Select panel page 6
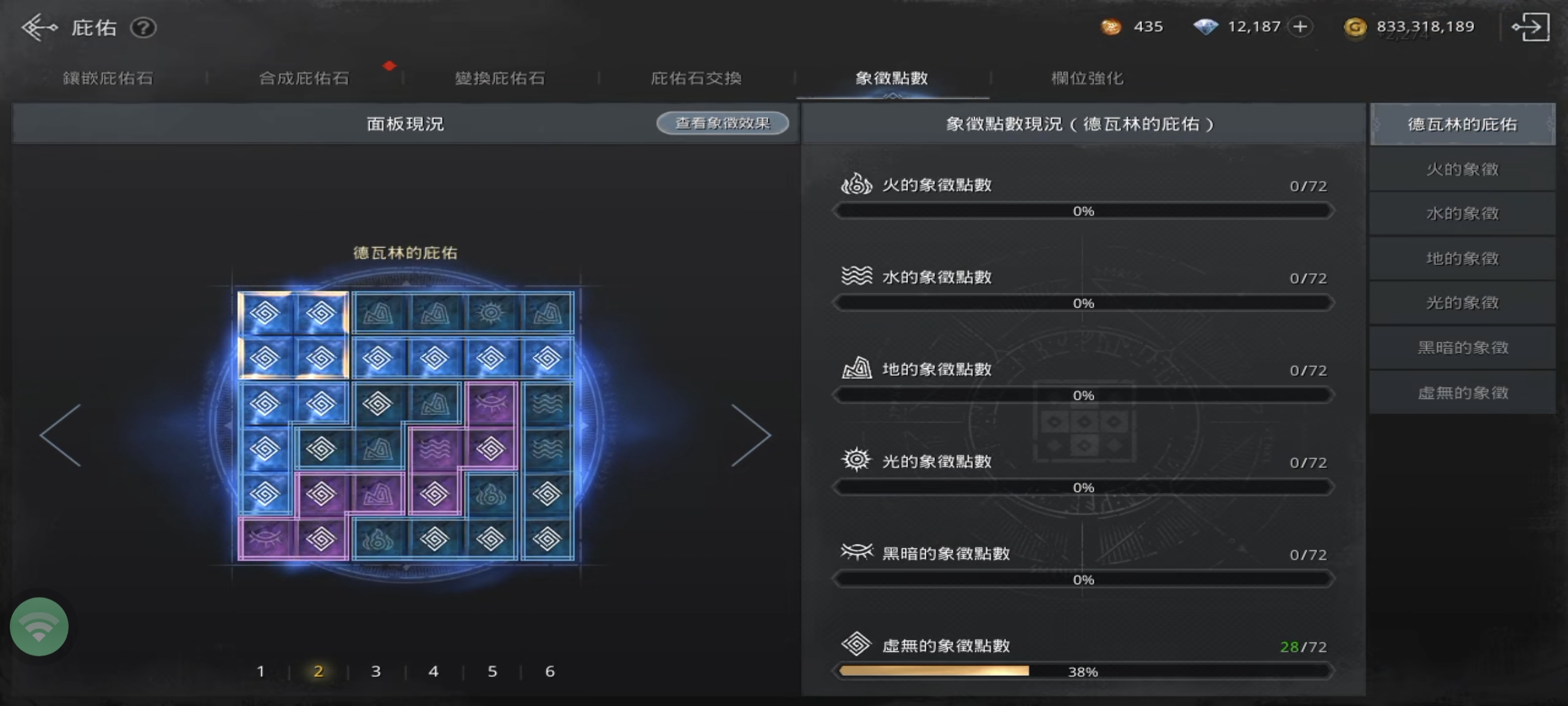 tap(550, 671)
